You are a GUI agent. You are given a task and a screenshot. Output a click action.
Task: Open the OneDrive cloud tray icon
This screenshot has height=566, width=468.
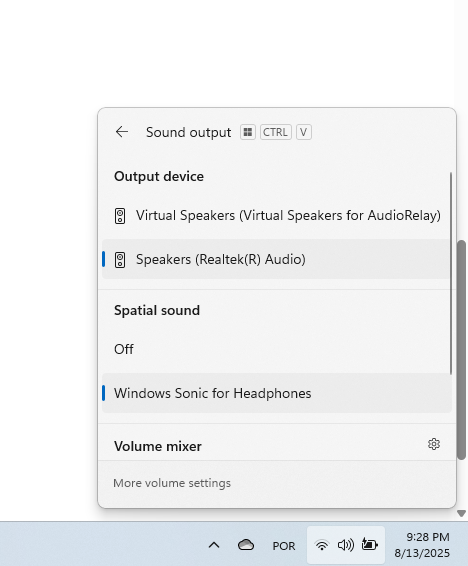coord(246,545)
